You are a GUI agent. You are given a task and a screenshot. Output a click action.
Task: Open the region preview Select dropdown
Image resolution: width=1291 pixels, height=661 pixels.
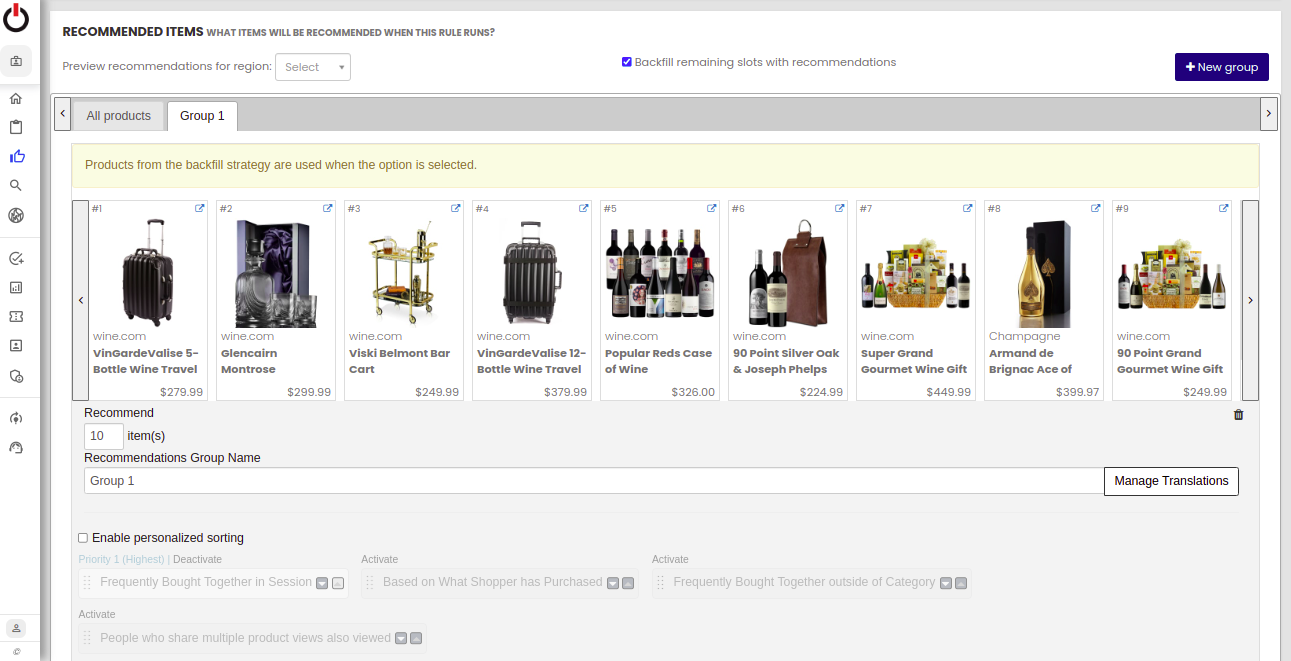pos(313,67)
